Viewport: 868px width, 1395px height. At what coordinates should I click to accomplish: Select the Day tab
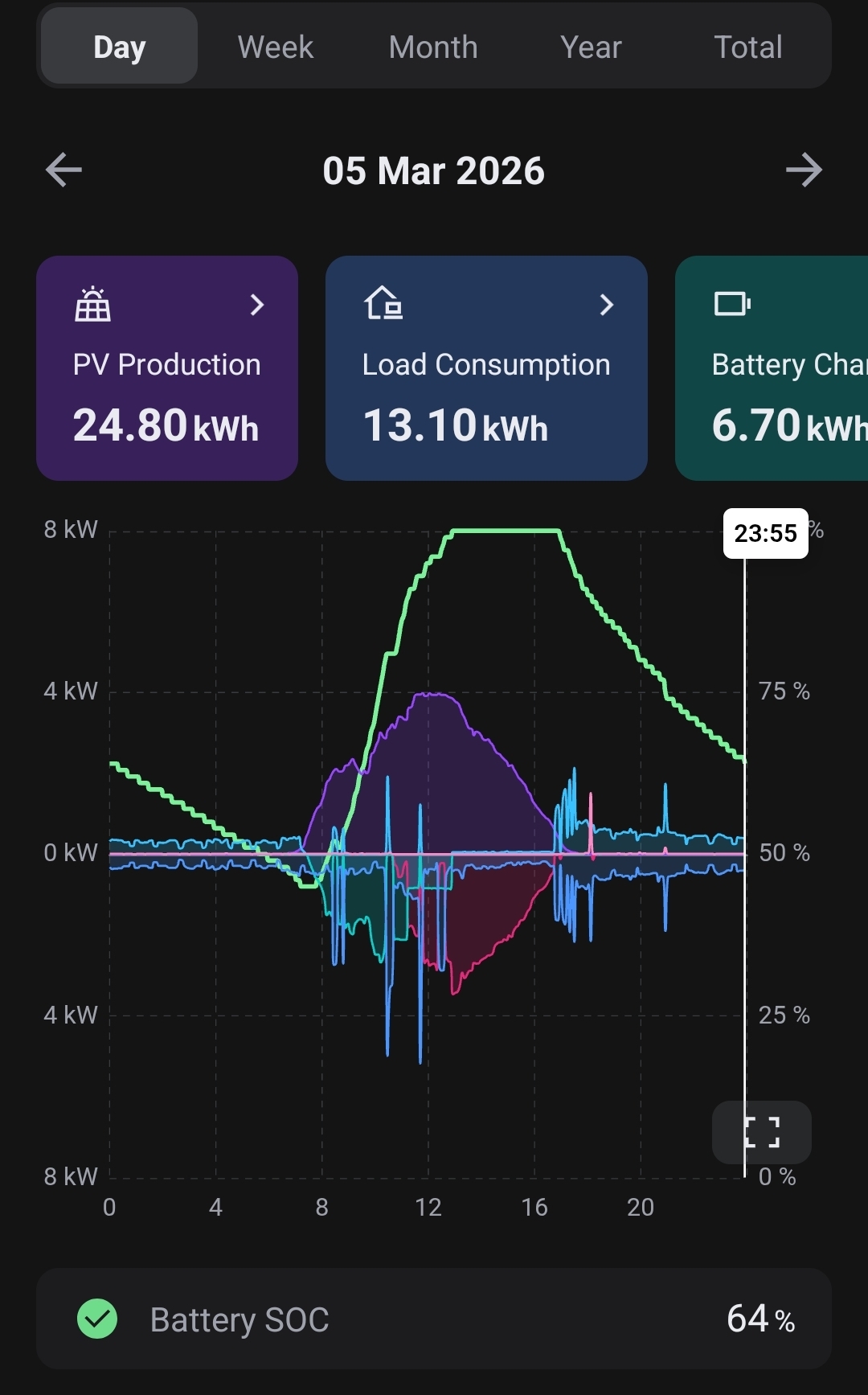[x=119, y=47]
